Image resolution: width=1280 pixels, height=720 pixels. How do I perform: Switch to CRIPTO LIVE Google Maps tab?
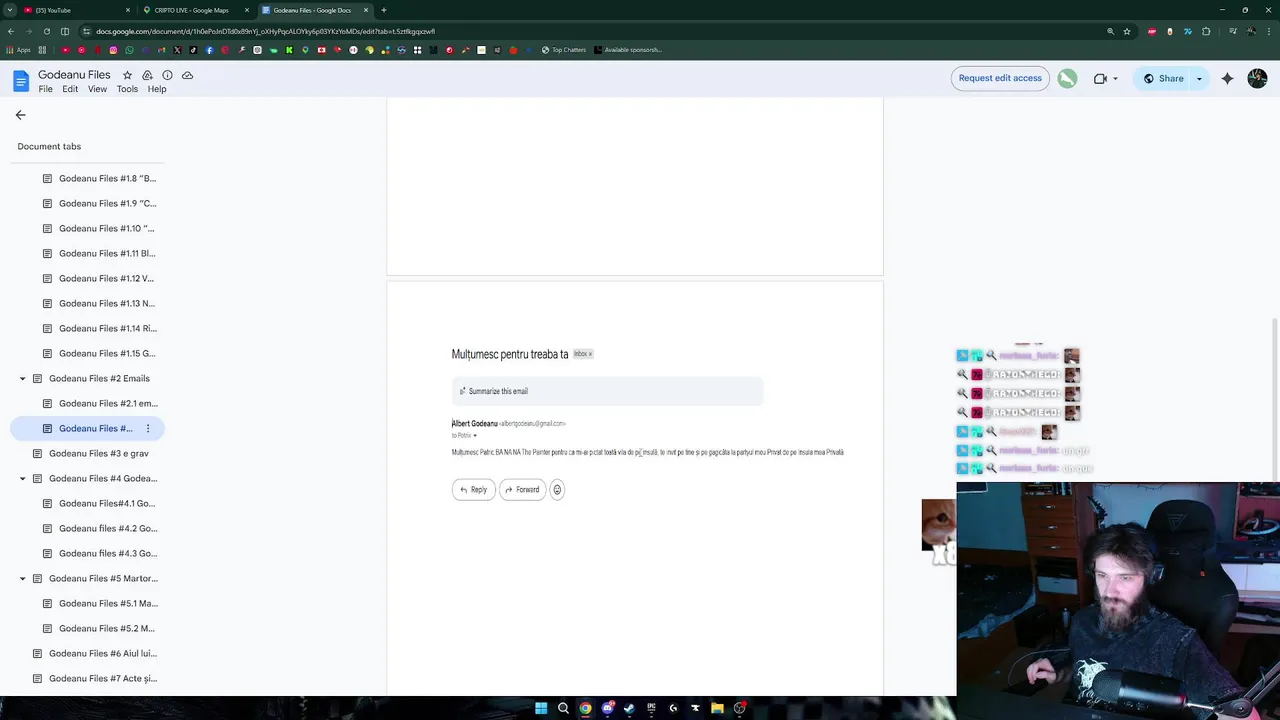click(195, 10)
